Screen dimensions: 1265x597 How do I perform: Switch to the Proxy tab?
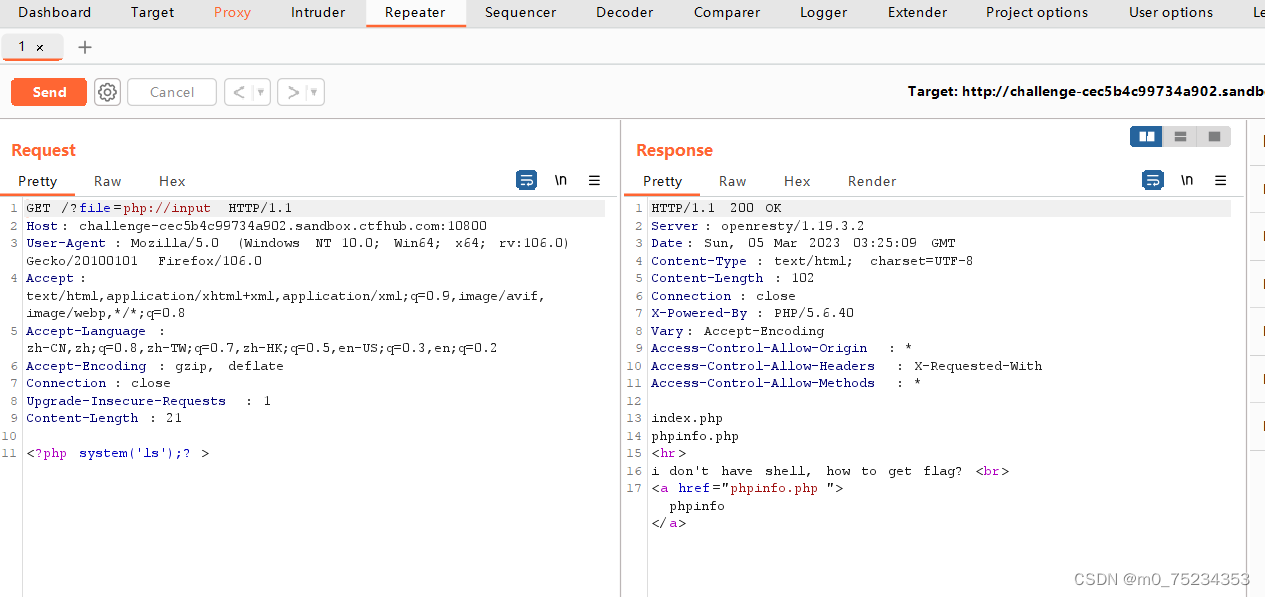pyautogui.click(x=232, y=13)
